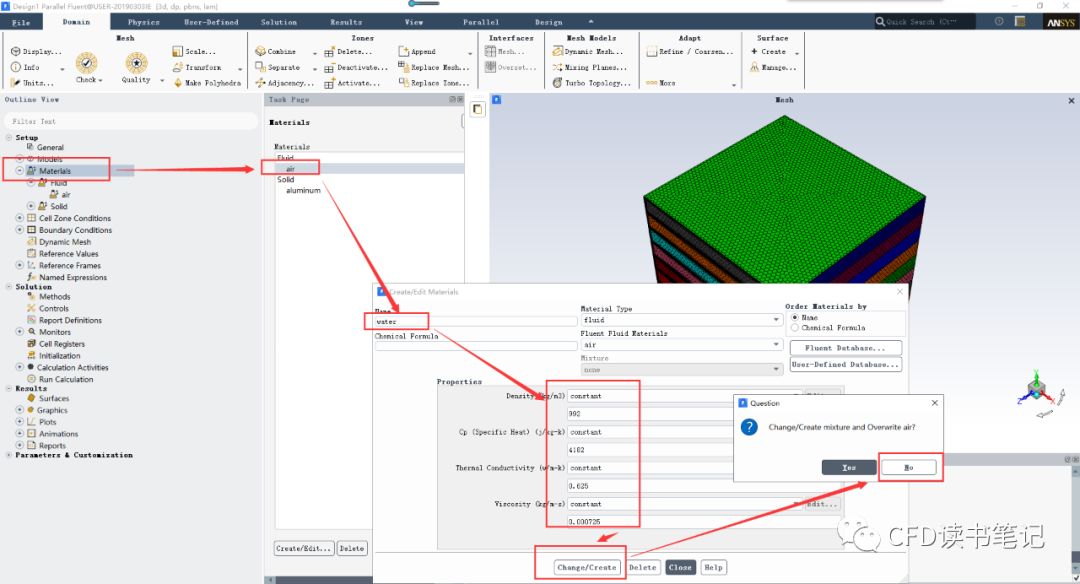The width and height of the screenshot is (1080, 584).
Task: Switch to the Results ribbon tab
Action: point(346,22)
